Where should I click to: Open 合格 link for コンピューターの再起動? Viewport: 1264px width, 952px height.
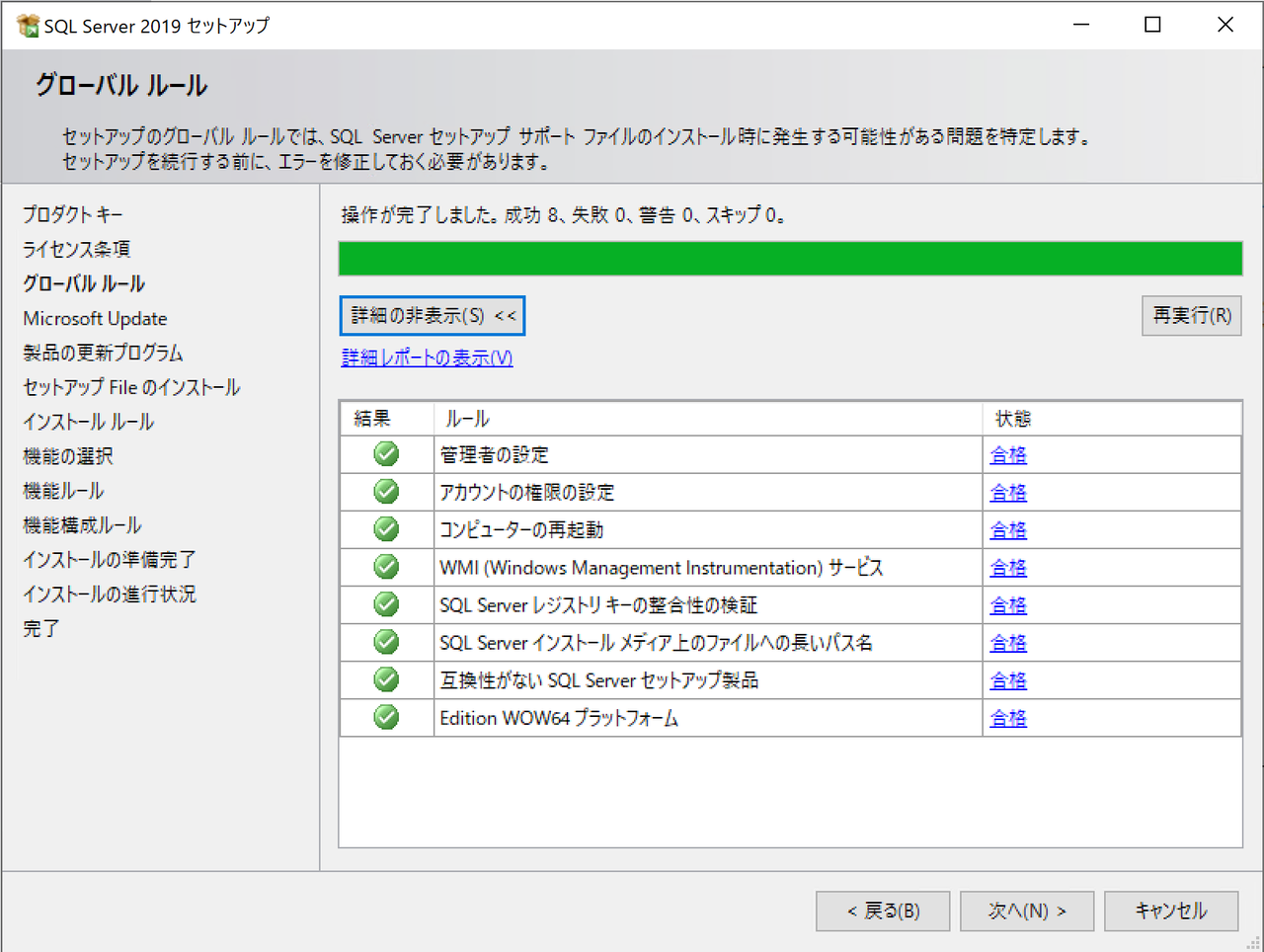coord(1008,530)
